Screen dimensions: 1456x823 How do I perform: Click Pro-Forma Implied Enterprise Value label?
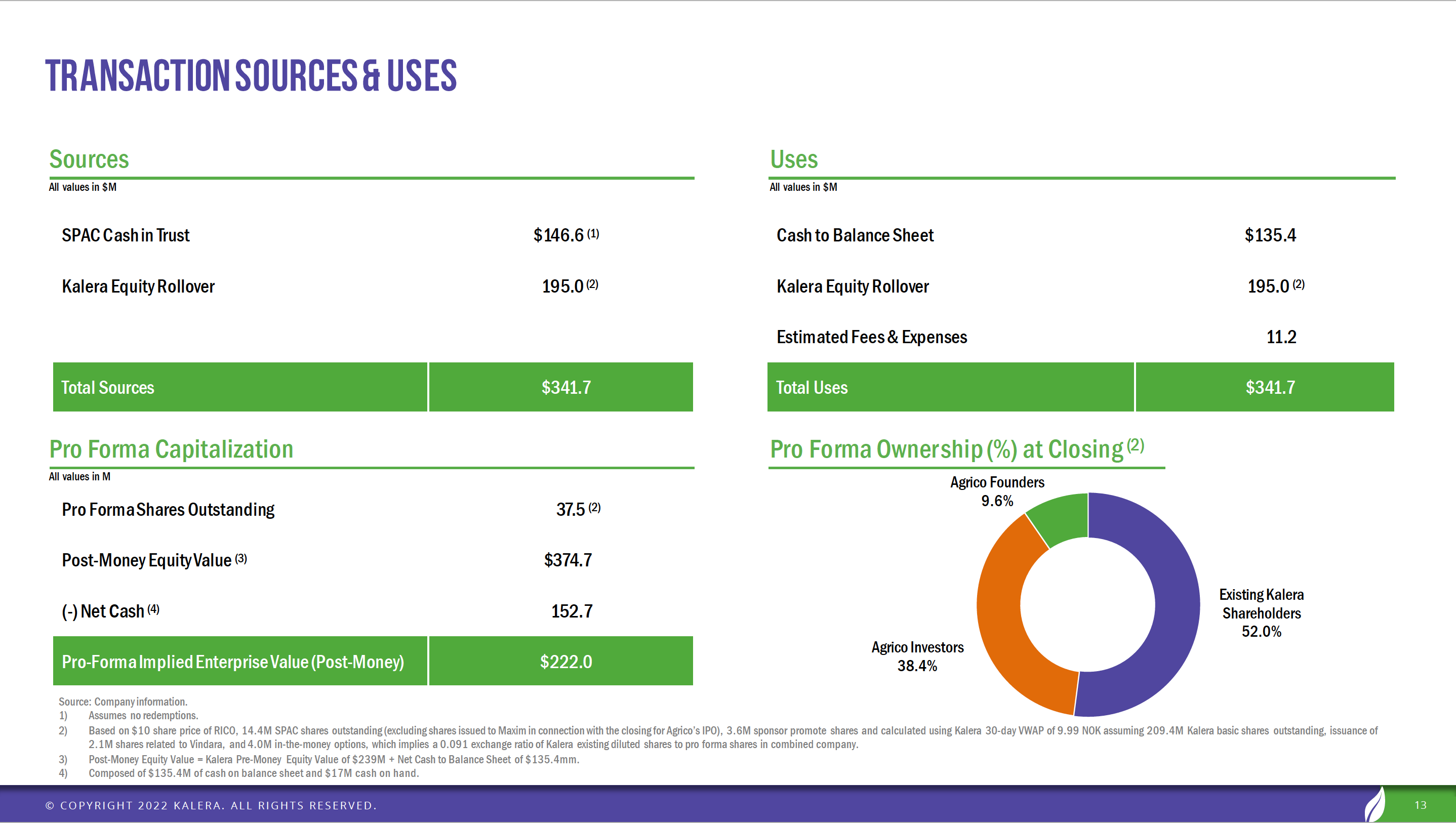point(240,662)
